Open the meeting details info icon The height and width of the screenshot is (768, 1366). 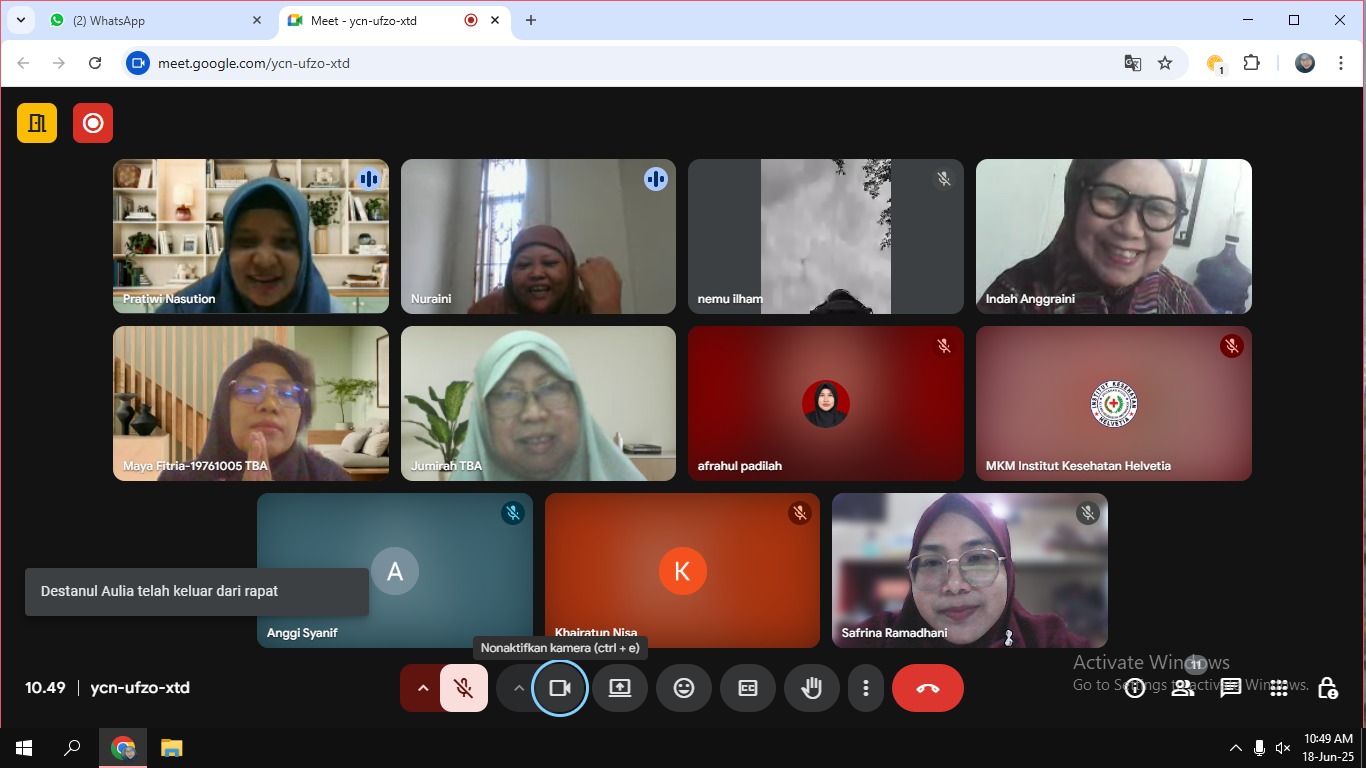tap(1135, 688)
